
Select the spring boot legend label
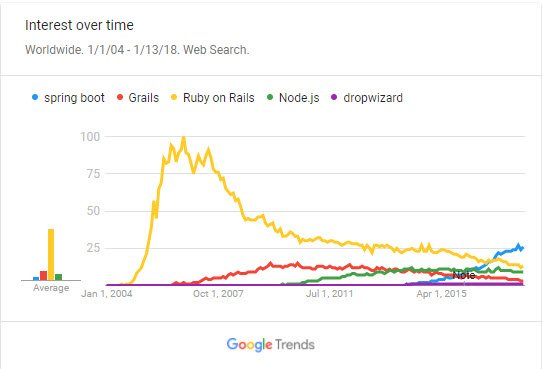[x=74, y=98]
